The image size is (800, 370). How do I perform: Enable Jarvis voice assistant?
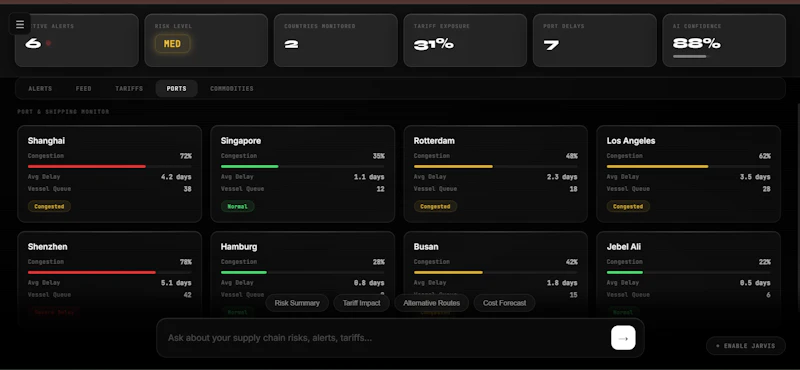(x=745, y=346)
